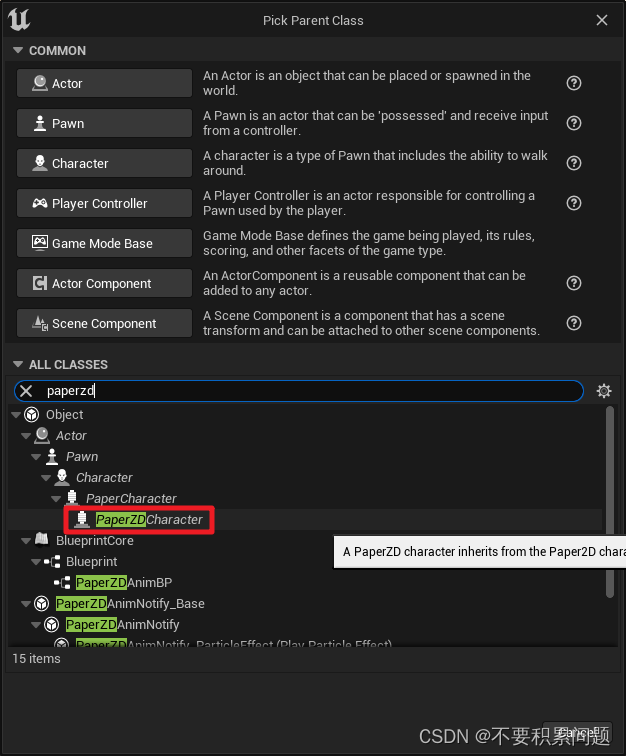Click the PaperZDAnimNotify_Base cube icon
Image resolution: width=626 pixels, height=756 pixels.
click(42, 604)
